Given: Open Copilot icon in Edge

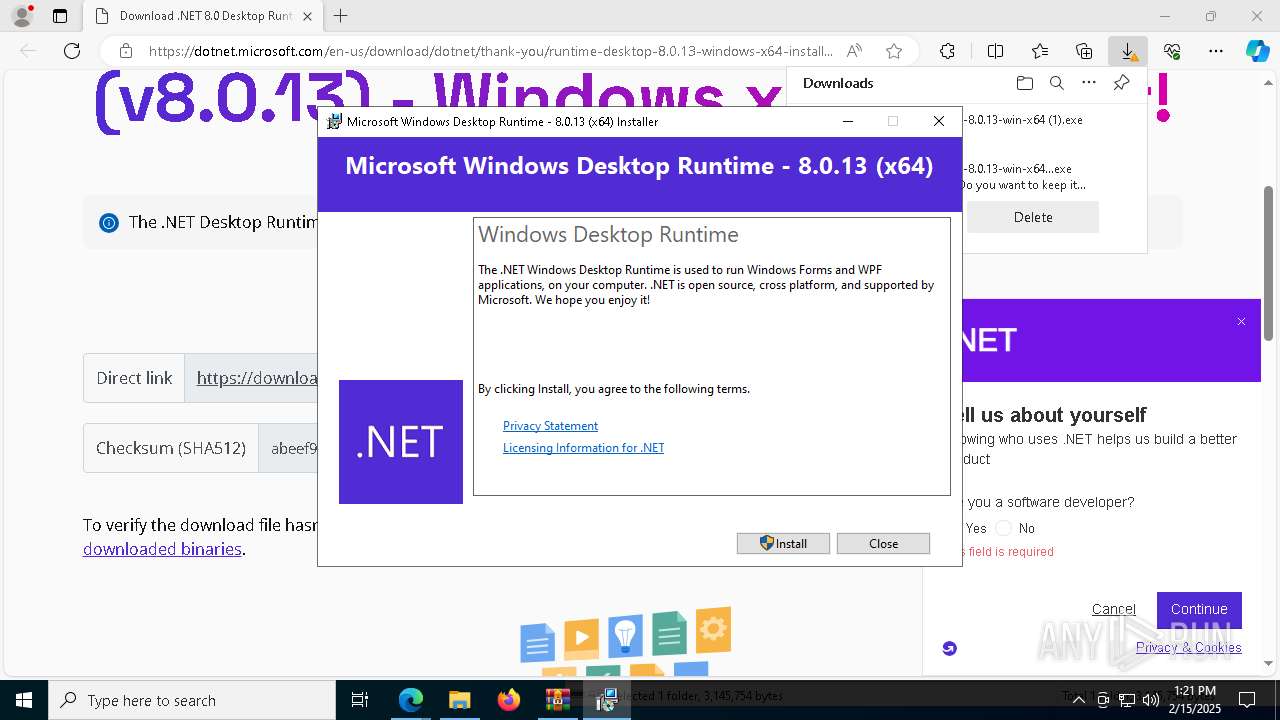Looking at the screenshot, I should click(1257, 51).
